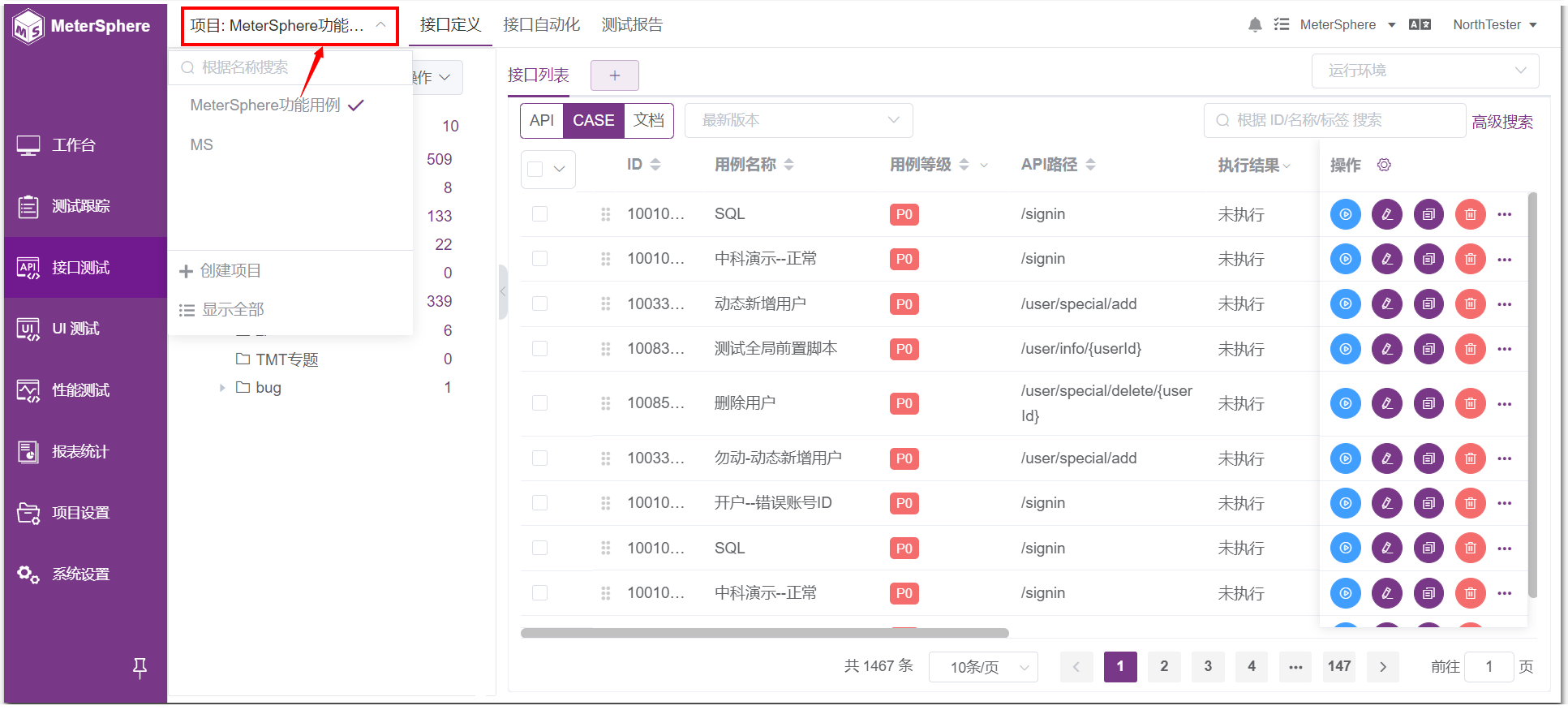Delete the 测试全局前置脚本 case

(x=1470, y=349)
